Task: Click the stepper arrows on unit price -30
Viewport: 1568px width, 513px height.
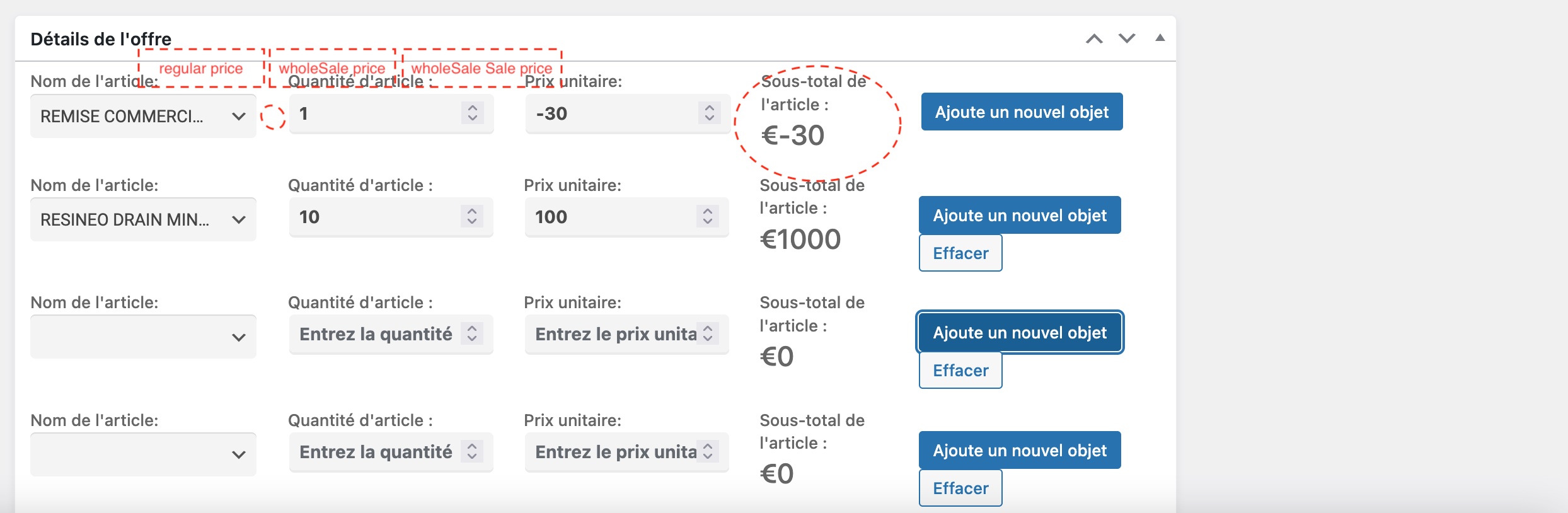Action: coord(710,113)
